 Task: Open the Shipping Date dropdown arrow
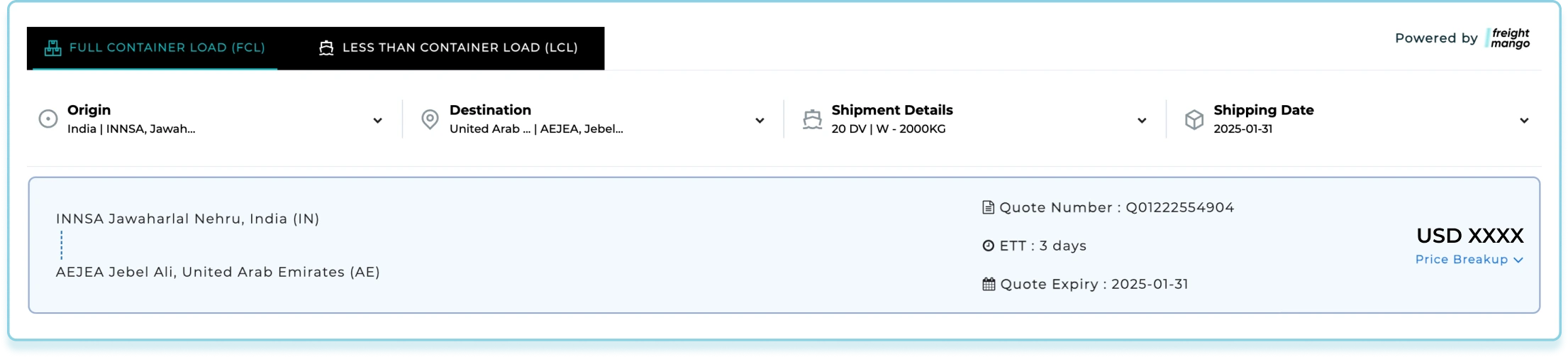tap(1524, 121)
